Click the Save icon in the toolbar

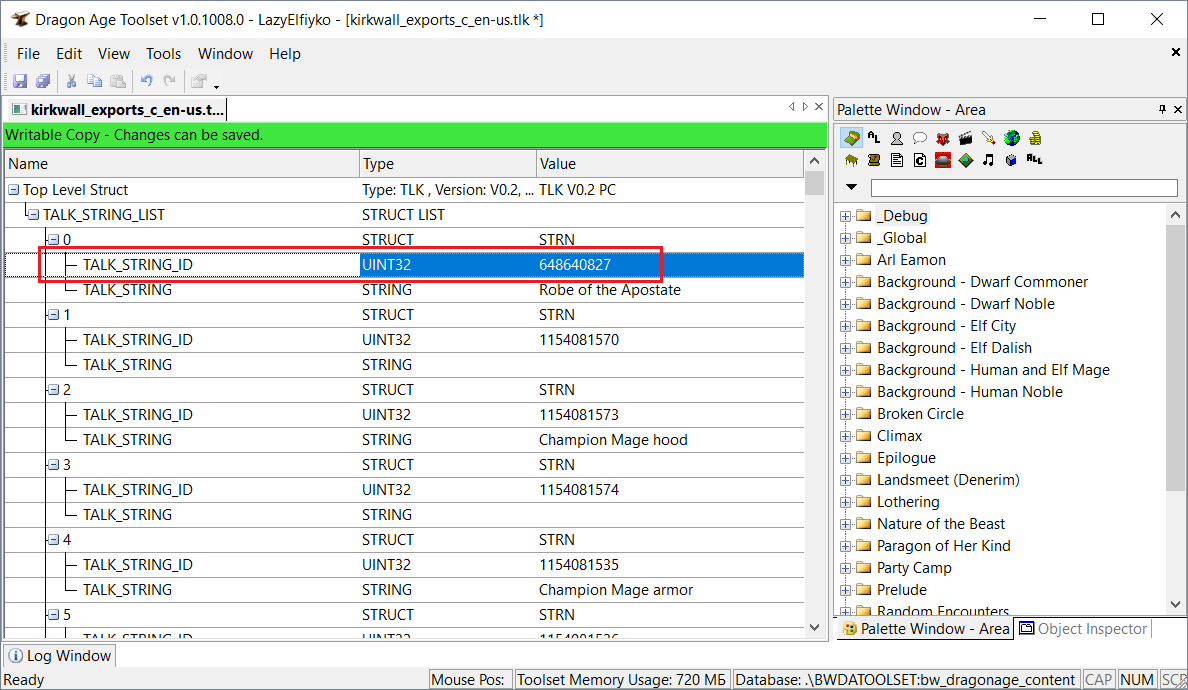[x=20, y=81]
